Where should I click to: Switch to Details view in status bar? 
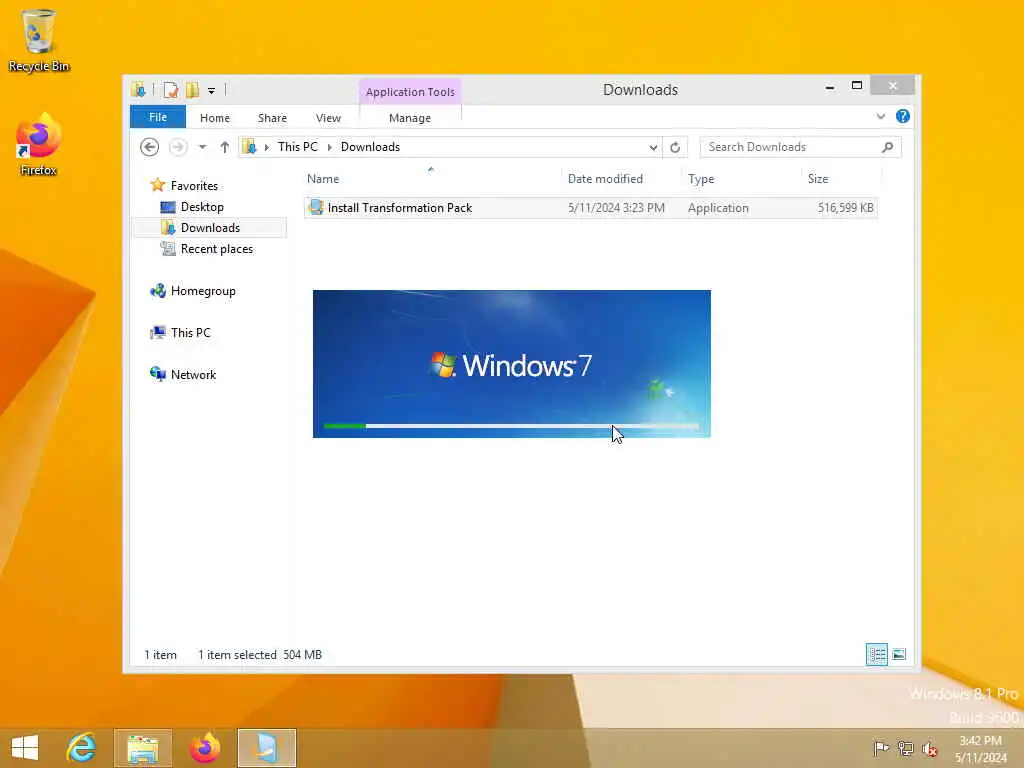pyautogui.click(x=876, y=654)
